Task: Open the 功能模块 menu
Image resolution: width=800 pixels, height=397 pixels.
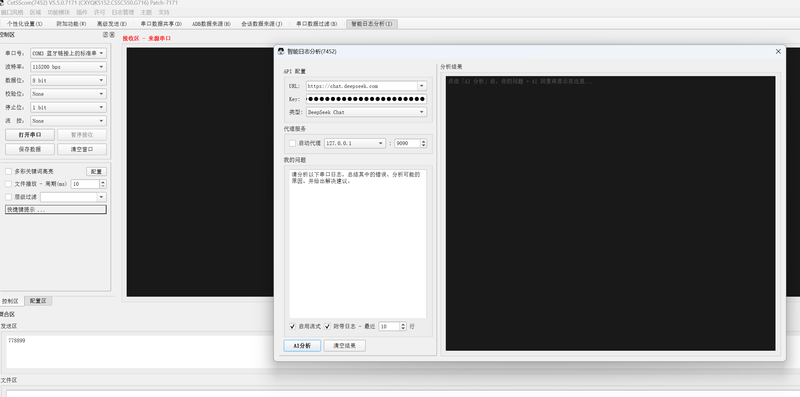Action: pyautogui.click(x=58, y=12)
